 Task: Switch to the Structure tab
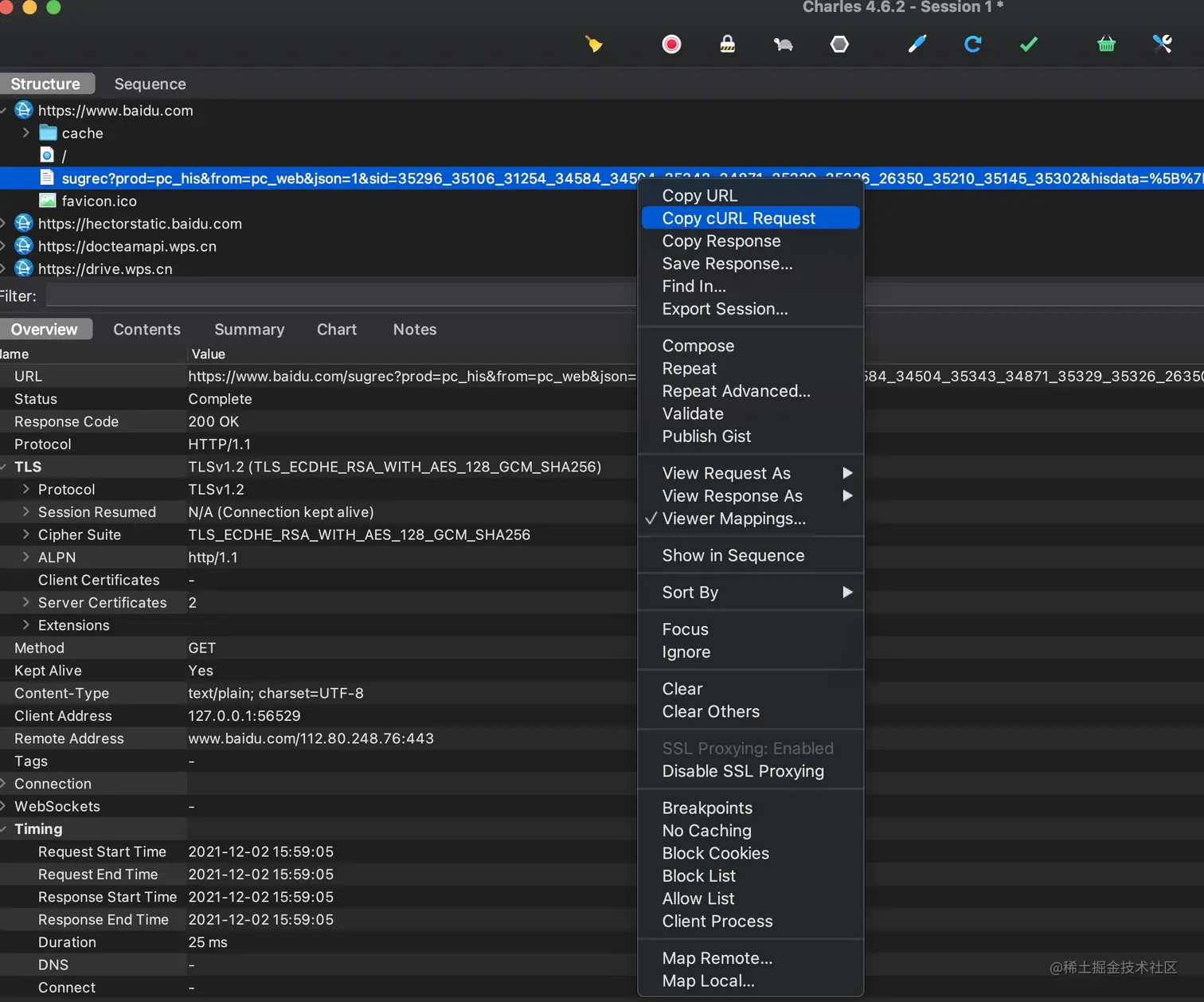point(45,84)
